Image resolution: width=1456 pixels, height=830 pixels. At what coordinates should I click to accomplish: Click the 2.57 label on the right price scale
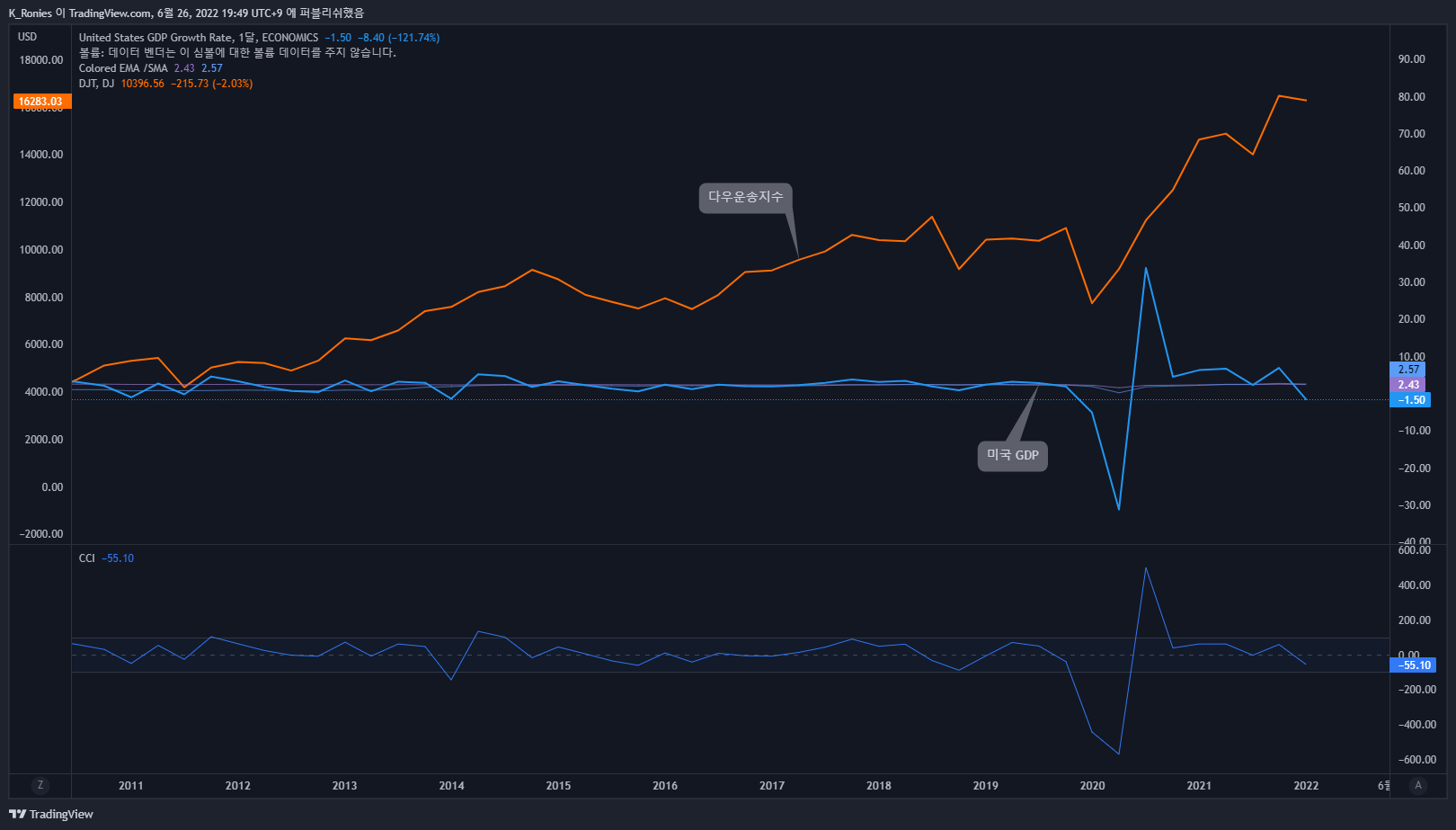coord(1408,370)
